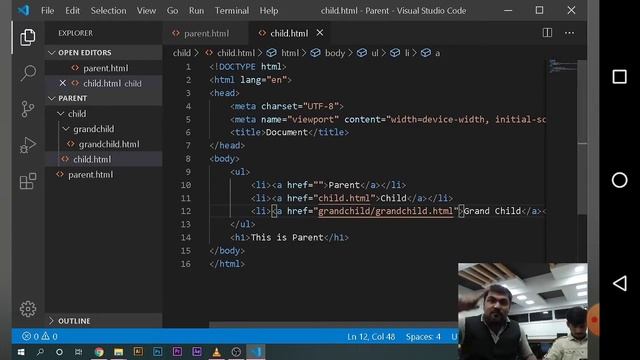Click the 'a' breadcrumb element
The height and width of the screenshot is (360, 640).
431,53
